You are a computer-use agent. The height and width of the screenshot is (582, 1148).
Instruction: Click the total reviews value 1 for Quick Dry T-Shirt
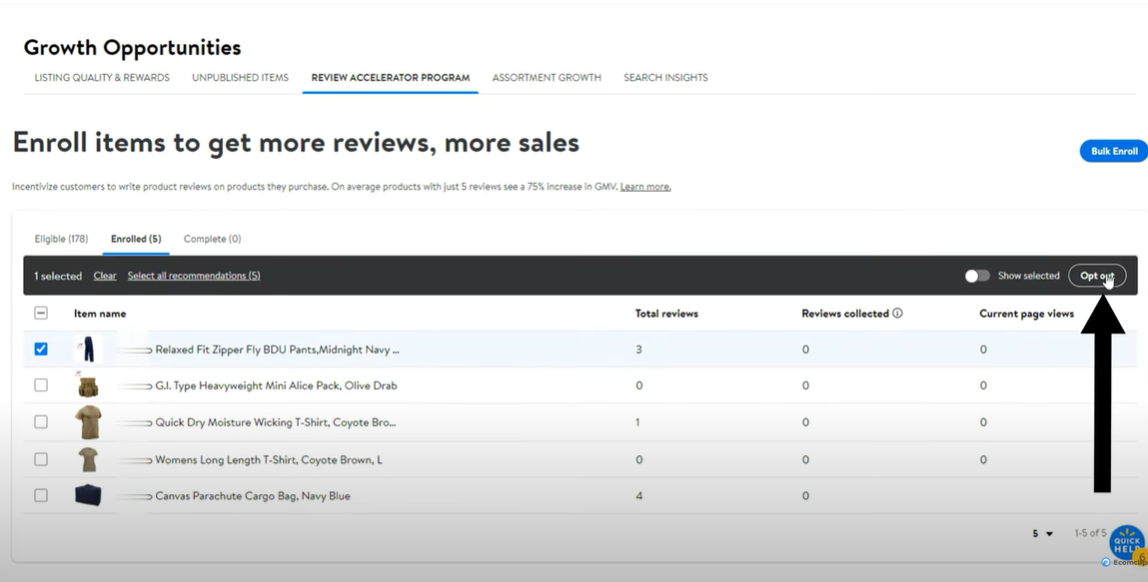tap(637, 422)
